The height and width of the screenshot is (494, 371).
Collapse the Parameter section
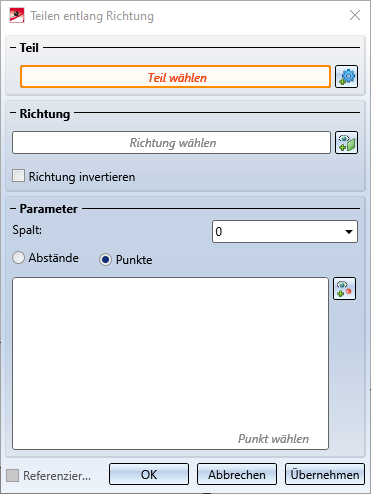[13, 209]
